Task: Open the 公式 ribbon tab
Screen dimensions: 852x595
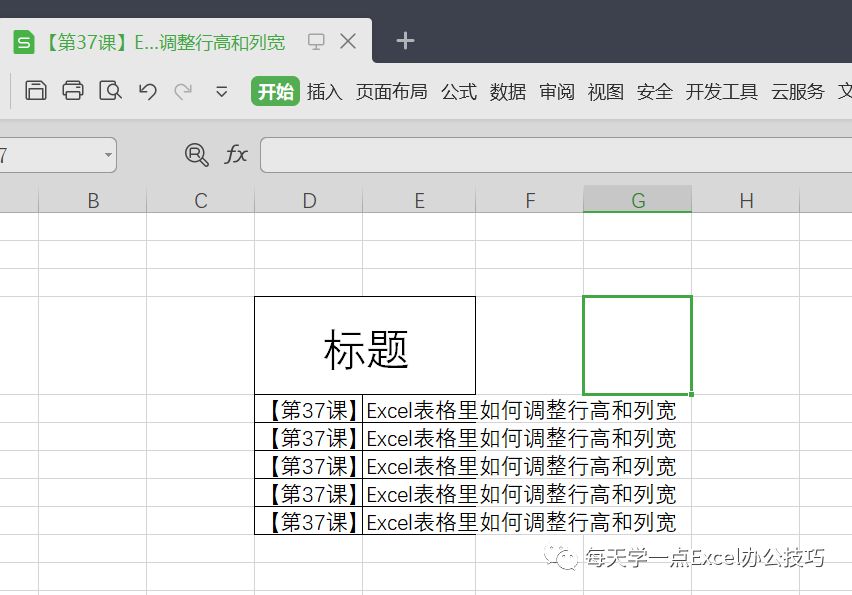Action: coord(459,91)
